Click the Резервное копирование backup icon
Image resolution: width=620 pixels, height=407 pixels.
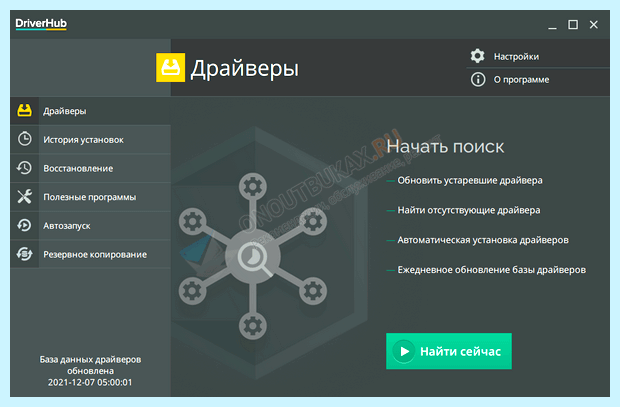(25, 254)
